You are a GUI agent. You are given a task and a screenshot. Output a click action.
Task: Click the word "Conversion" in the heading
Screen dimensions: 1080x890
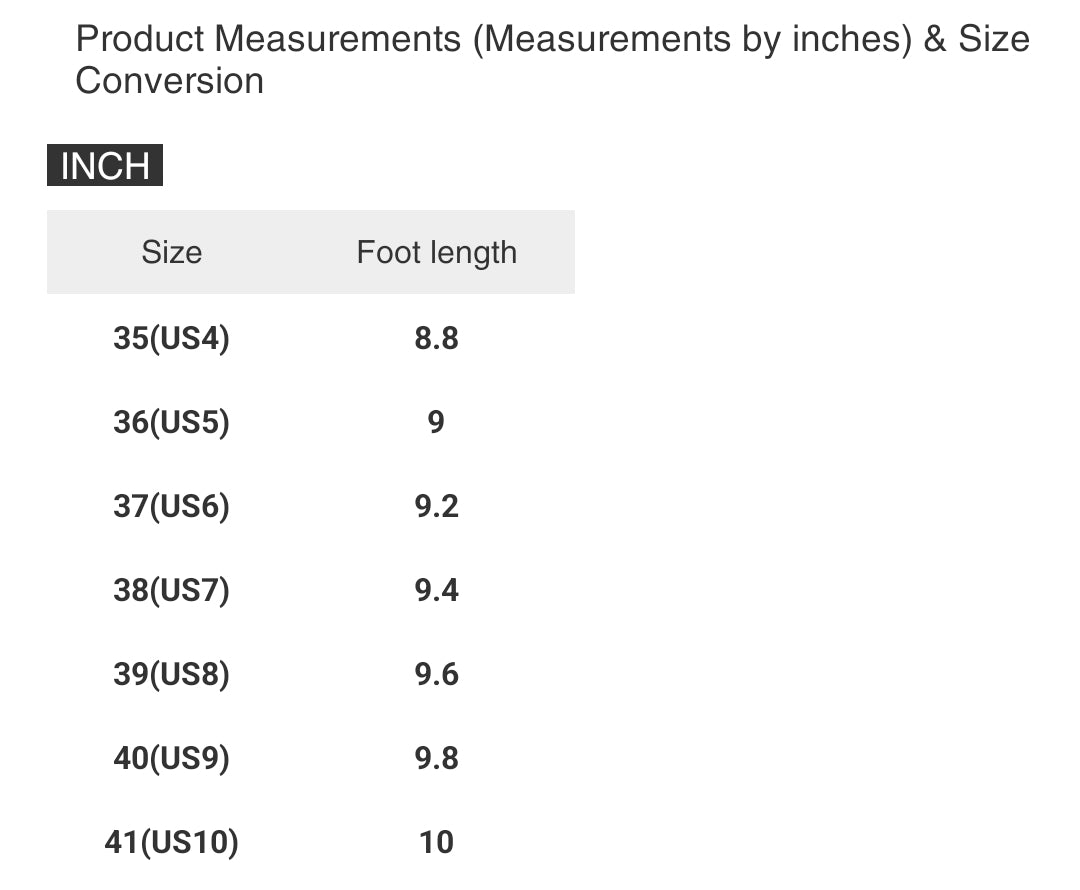point(169,81)
